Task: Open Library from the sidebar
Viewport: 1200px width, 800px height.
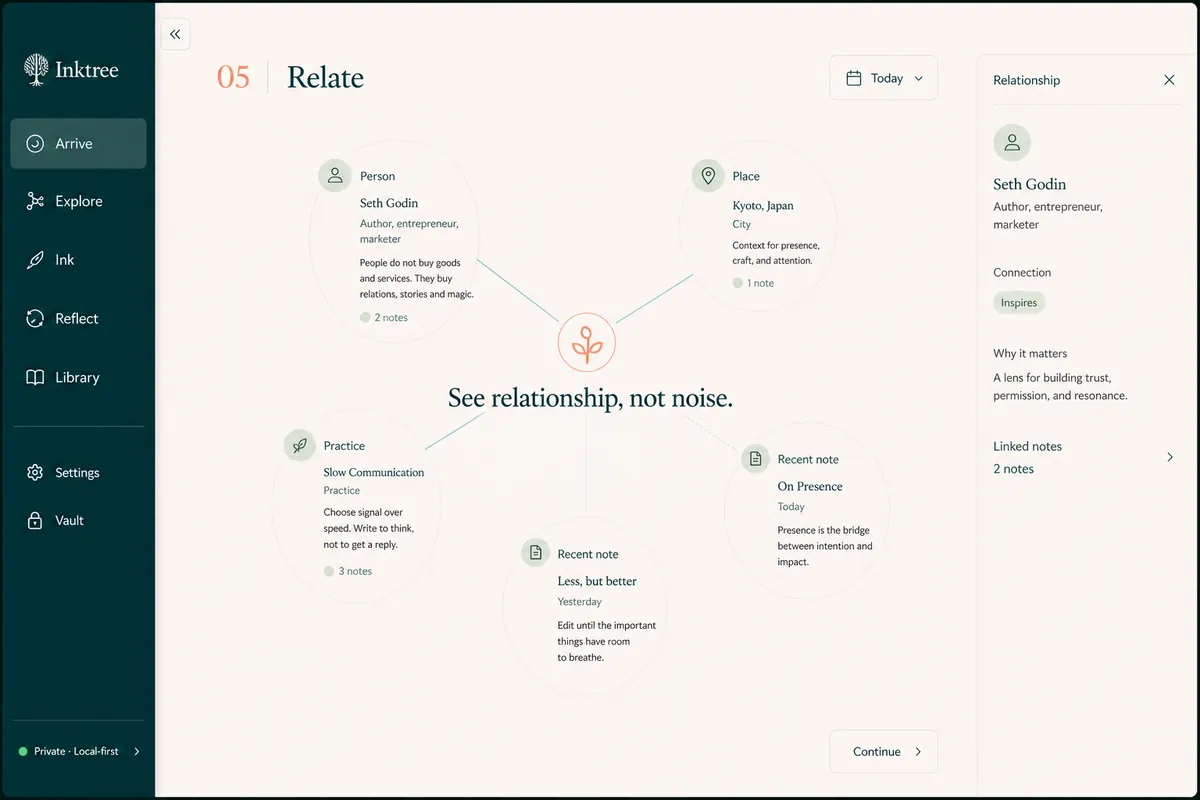Action: (x=78, y=378)
